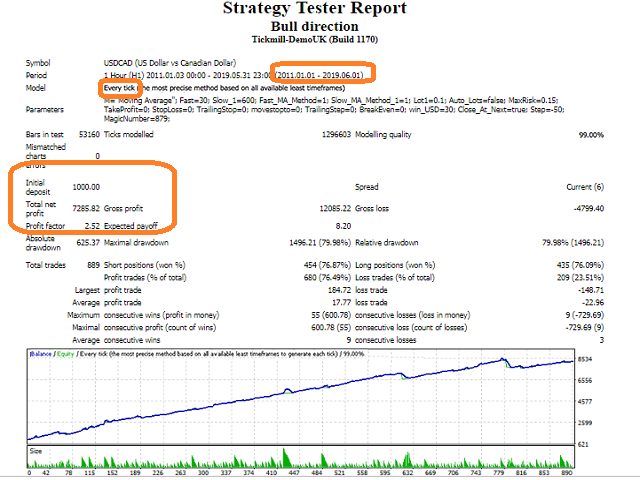Click the tallest green size spike
This screenshot has height=480, width=640.
(x=285, y=458)
